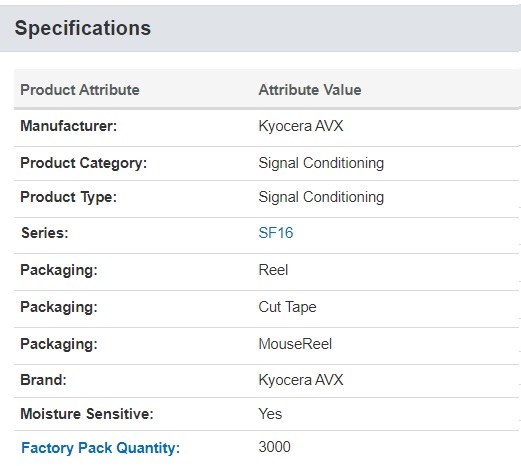Image resolution: width=521 pixels, height=466 pixels.
Task: Select the Product Category label
Action: click(84, 163)
